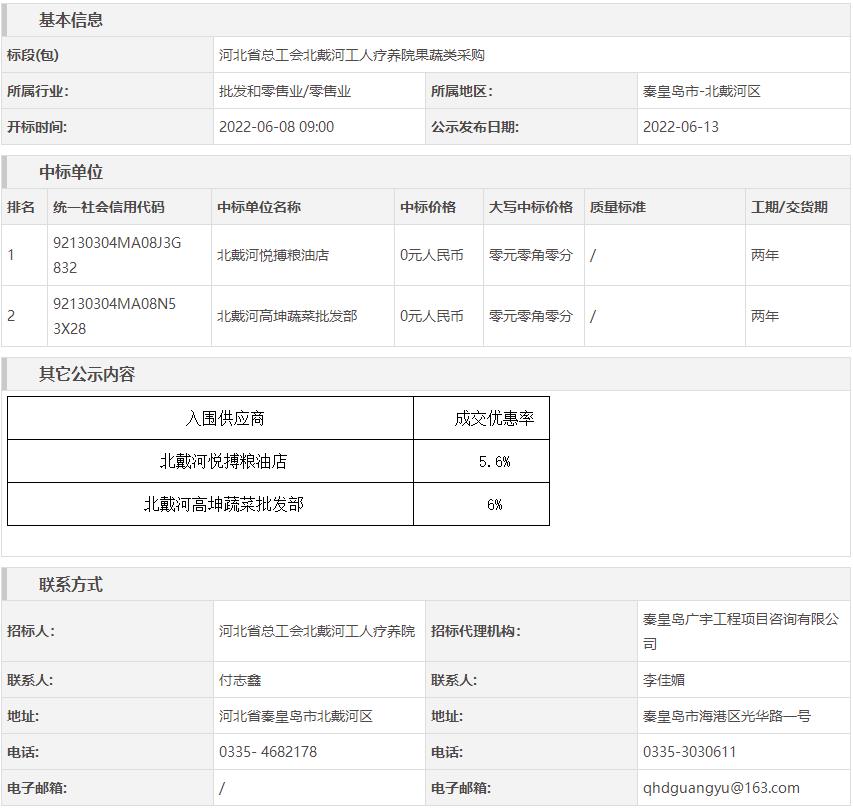Viewport: 853px width, 809px height.
Task: Click the 基本信息 section header
Action: (70, 20)
